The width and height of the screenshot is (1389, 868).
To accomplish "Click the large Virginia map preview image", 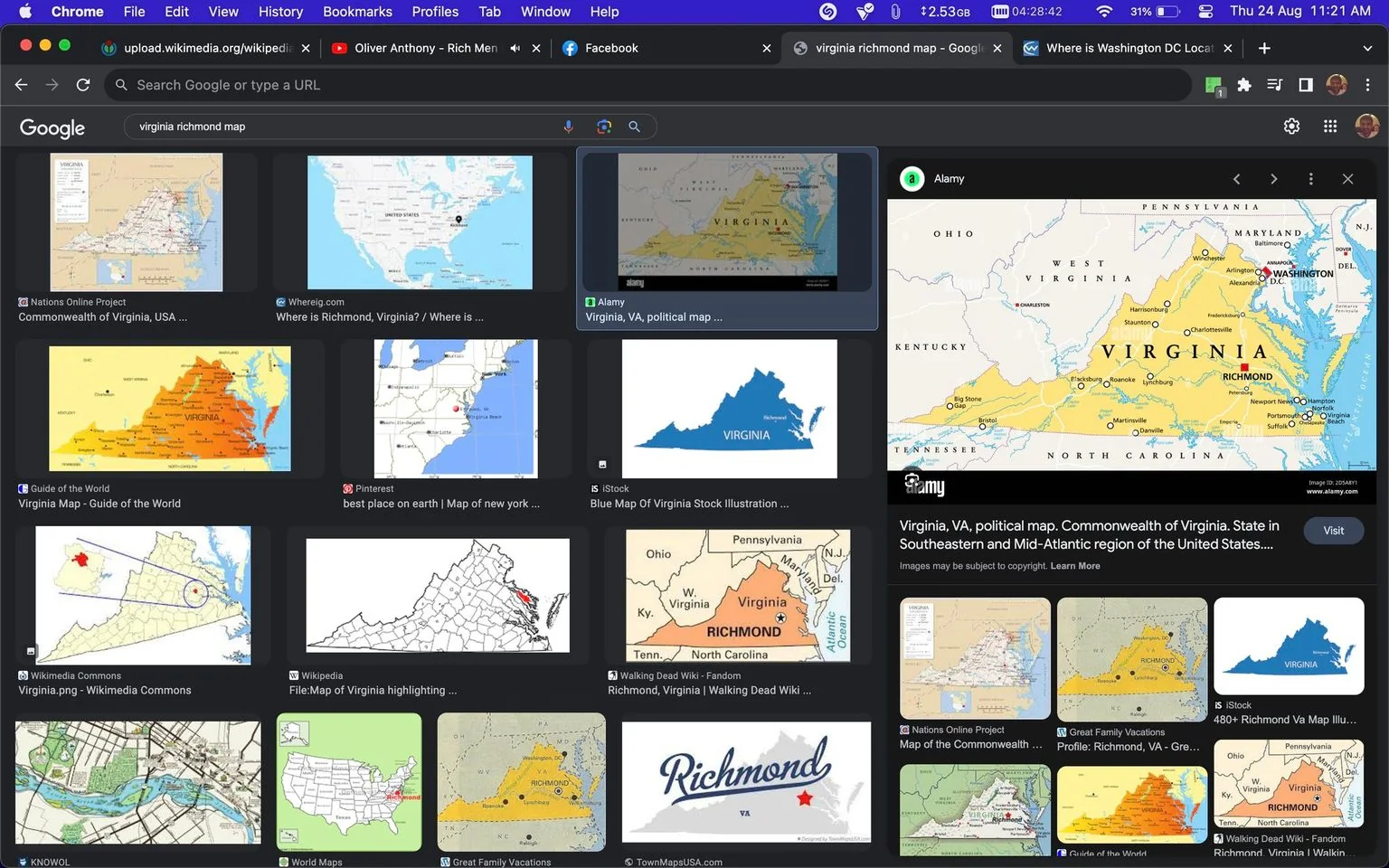I will click(1132, 352).
